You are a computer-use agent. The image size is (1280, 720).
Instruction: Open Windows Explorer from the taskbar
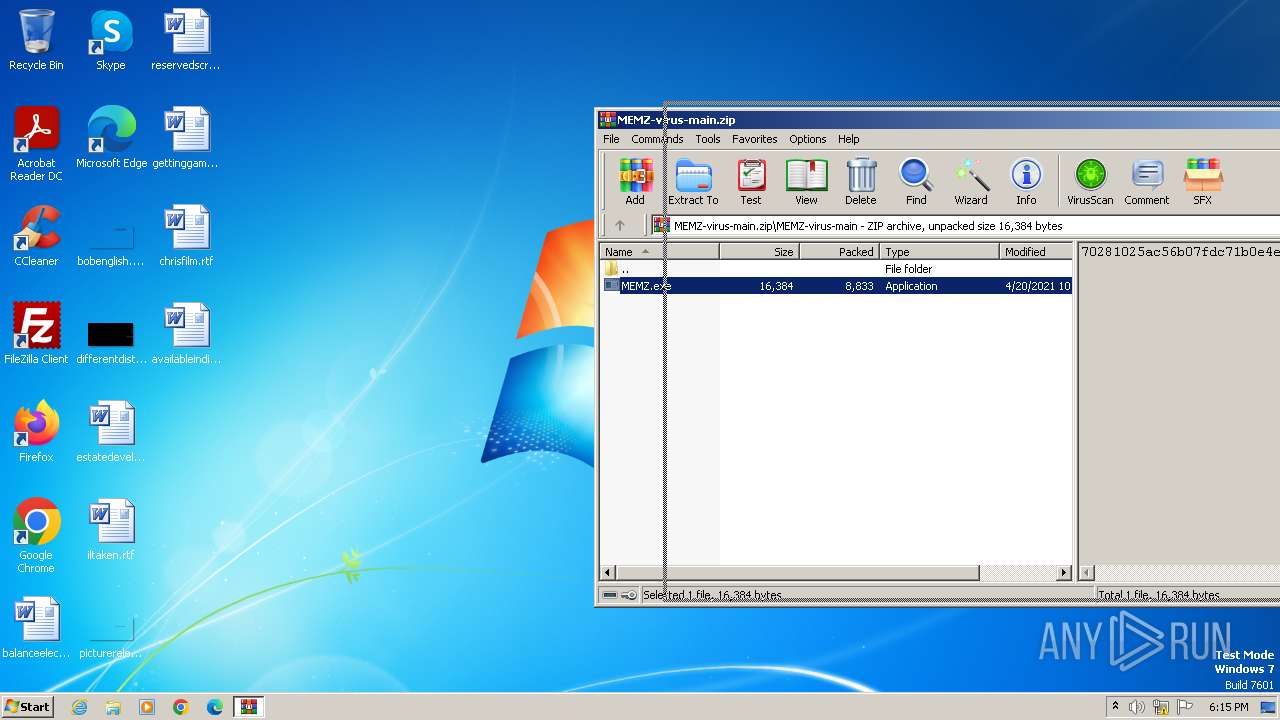click(113, 707)
